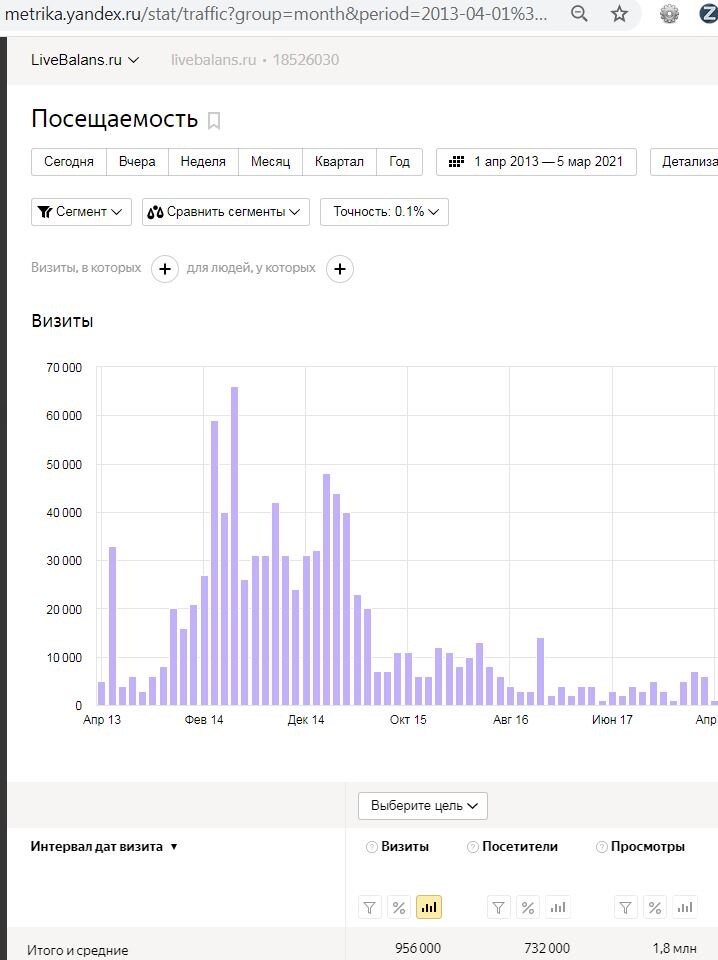This screenshot has width=718, height=960.
Task: Open the Детализация dropdown
Action: [x=684, y=162]
